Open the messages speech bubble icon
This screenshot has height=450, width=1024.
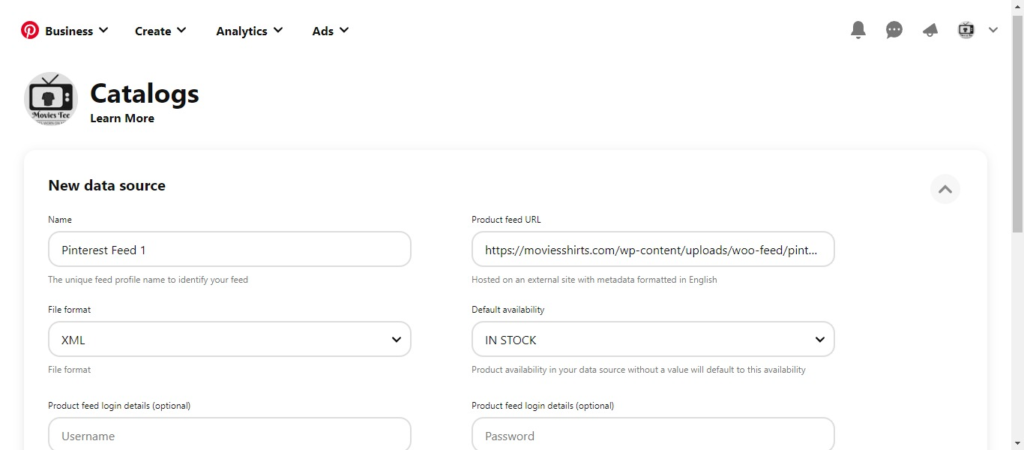coord(894,30)
